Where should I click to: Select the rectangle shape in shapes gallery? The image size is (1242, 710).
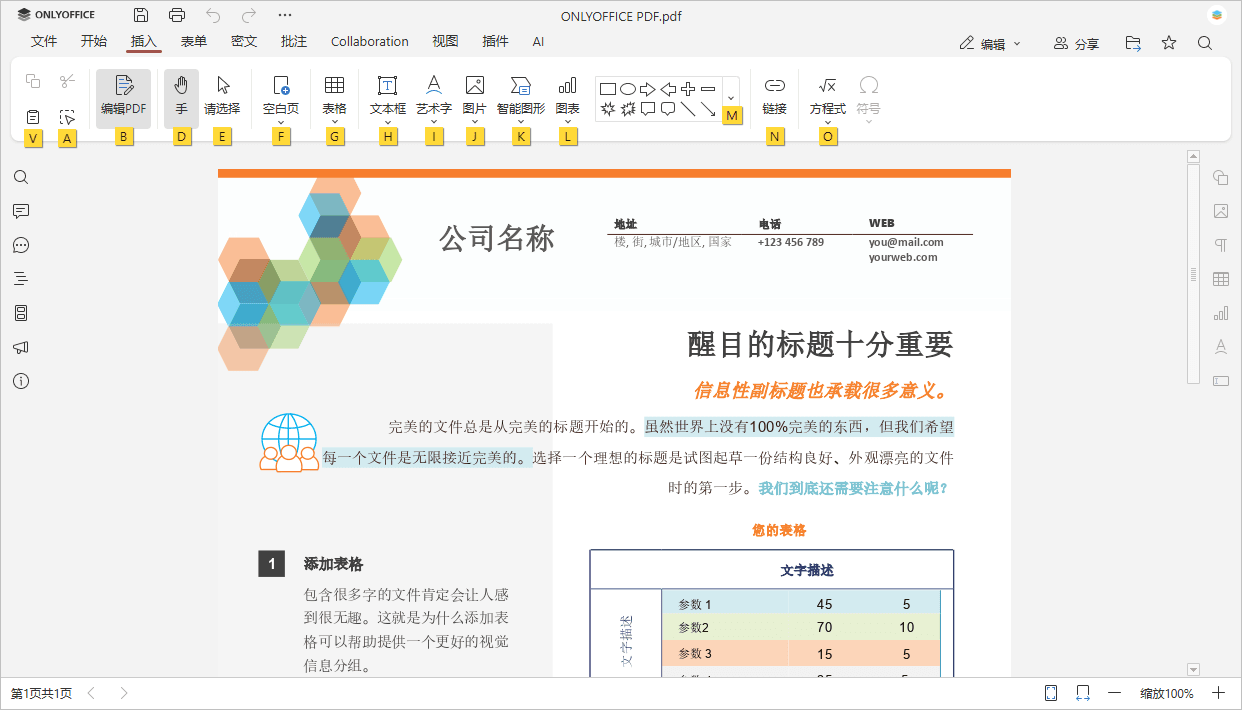[x=607, y=89]
